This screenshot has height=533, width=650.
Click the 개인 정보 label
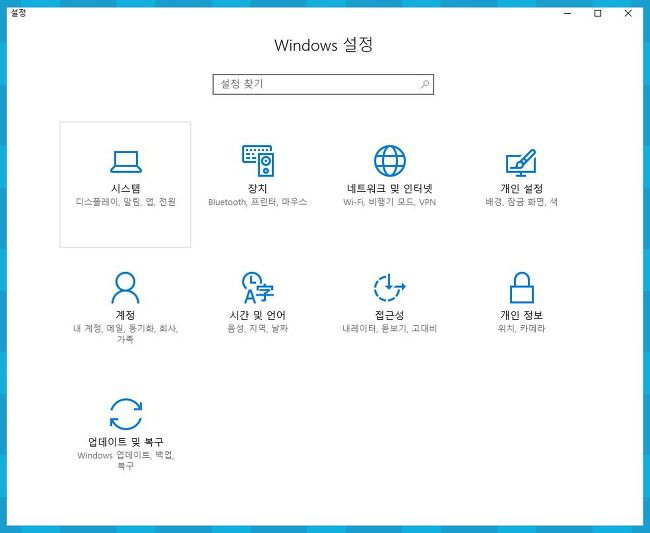521,315
